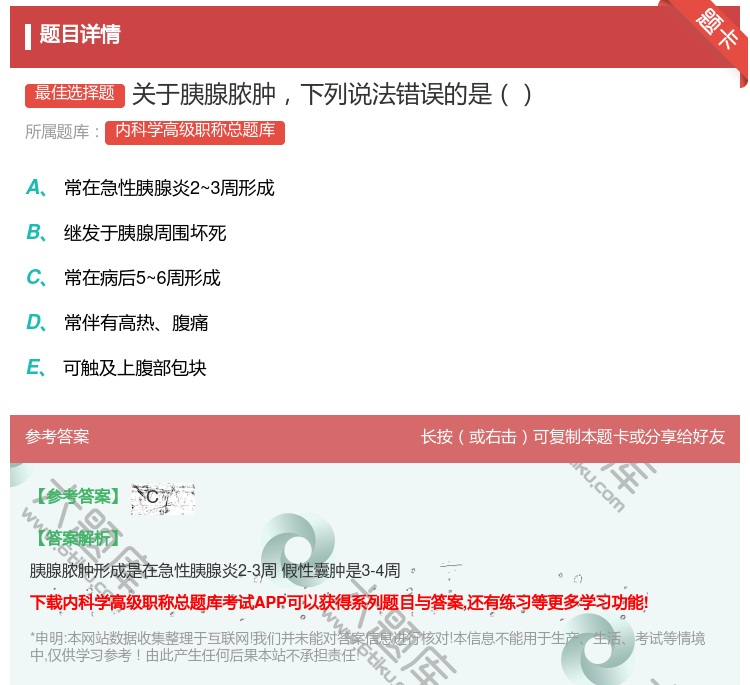
Task: Select option A 常在急性胰腺炎2~3周形成
Action: coord(150,188)
